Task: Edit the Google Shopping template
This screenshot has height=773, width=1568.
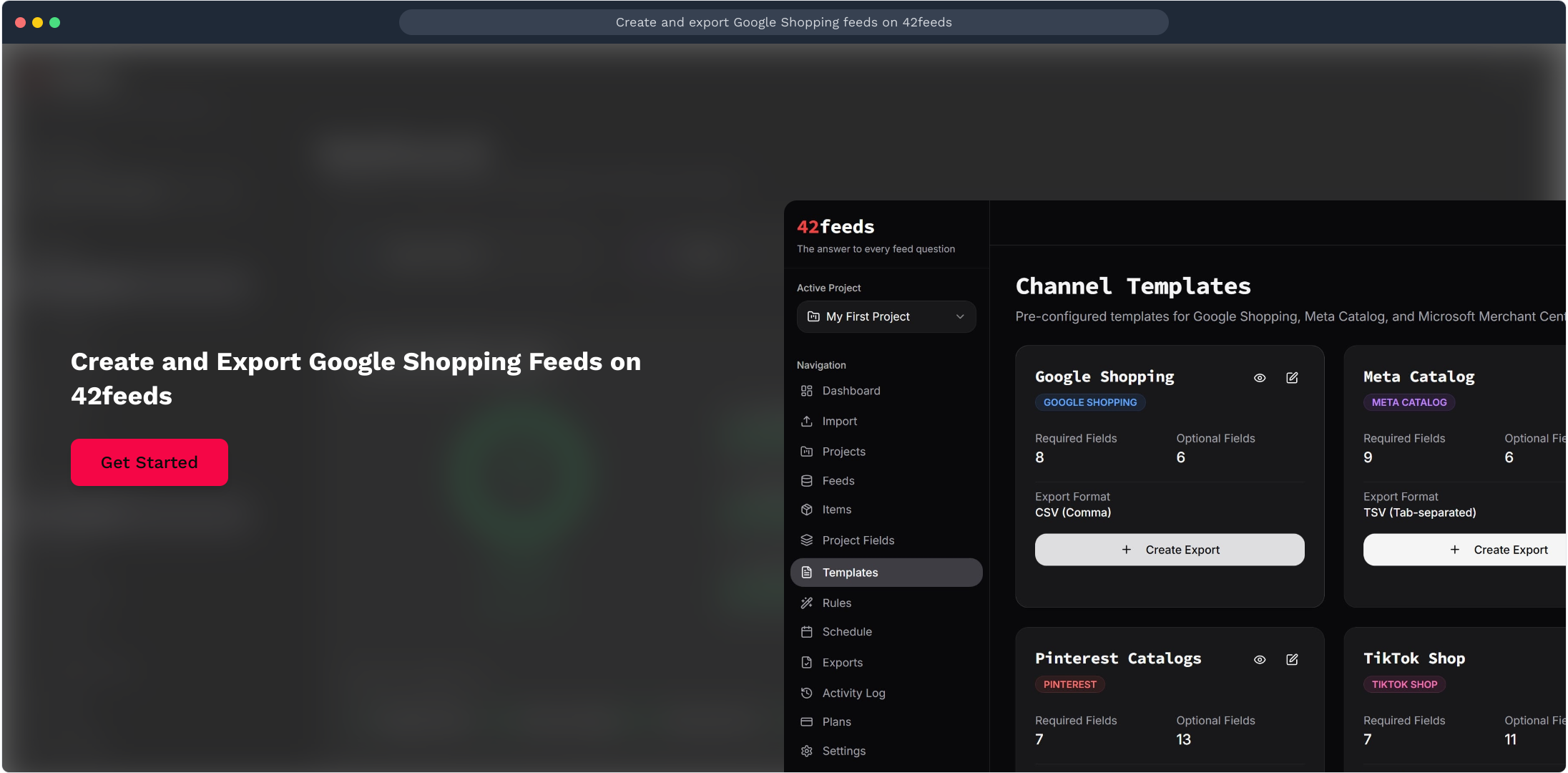Action: 1292,378
